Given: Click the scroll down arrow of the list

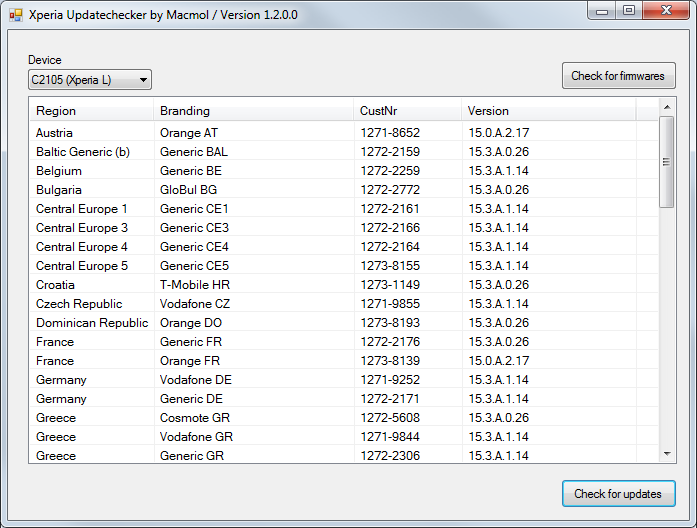Looking at the screenshot, I should [x=667, y=454].
